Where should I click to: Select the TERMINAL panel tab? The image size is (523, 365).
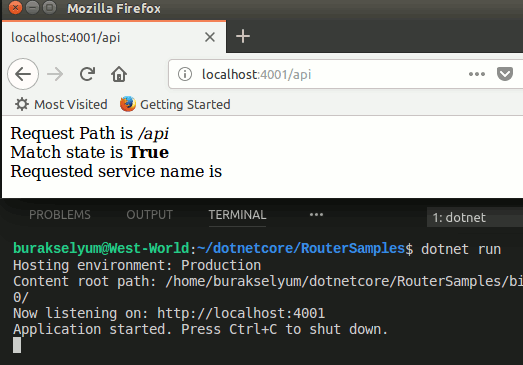coord(237,215)
